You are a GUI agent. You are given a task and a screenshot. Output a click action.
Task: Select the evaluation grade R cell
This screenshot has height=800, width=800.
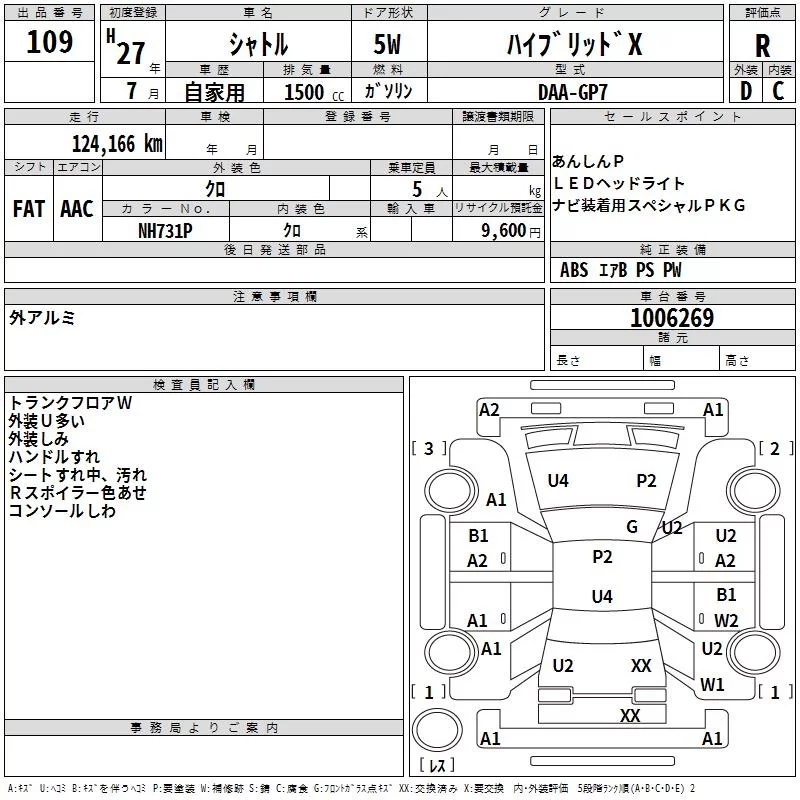click(762, 45)
